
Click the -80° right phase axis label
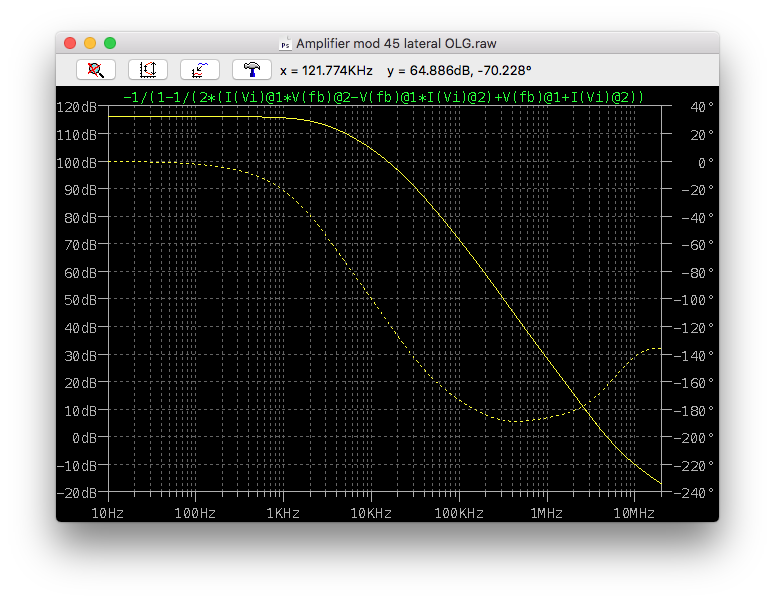pos(698,272)
